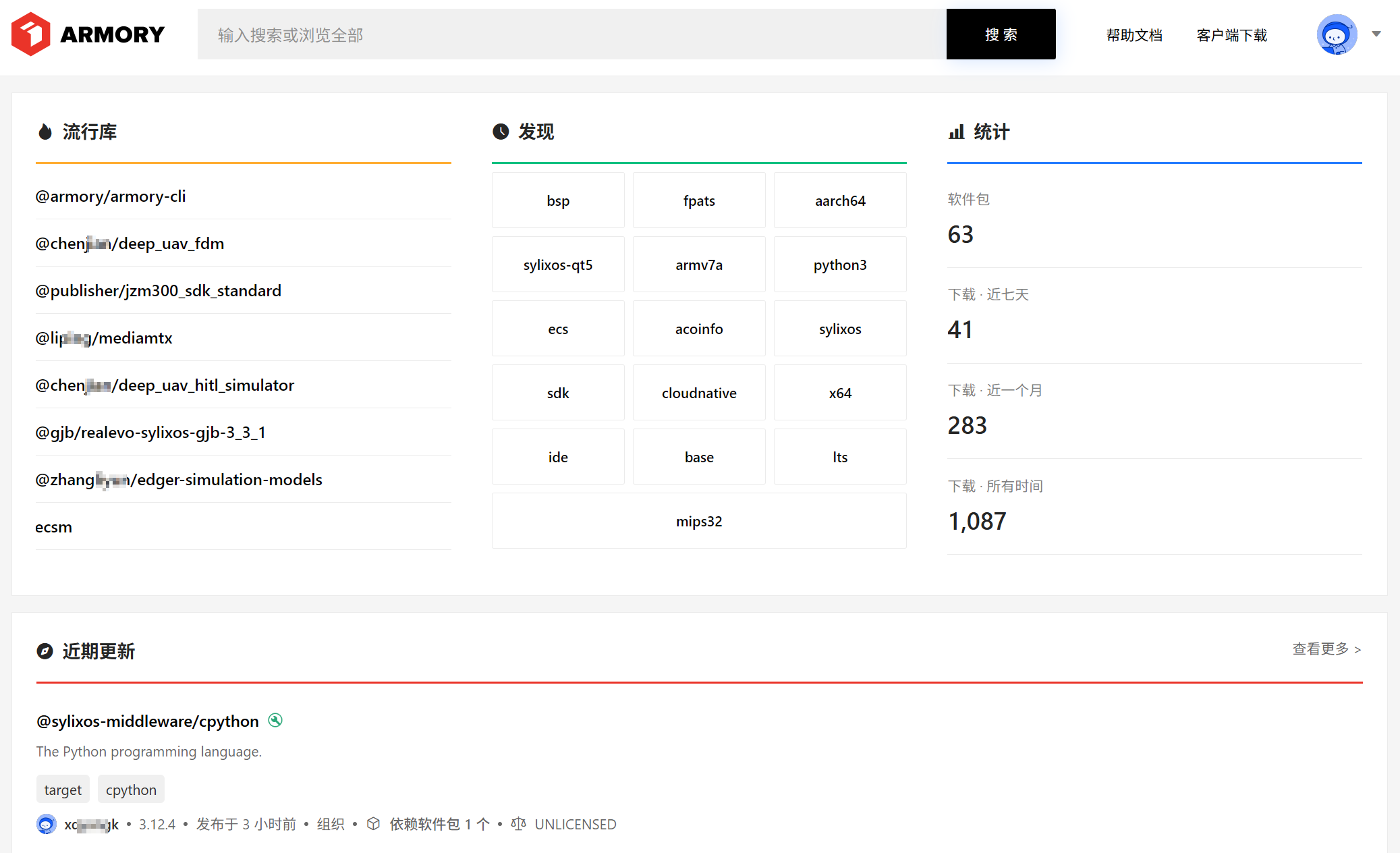Expand the account dropdown arrow
This screenshot has height=853, width=1400.
tap(1376, 34)
